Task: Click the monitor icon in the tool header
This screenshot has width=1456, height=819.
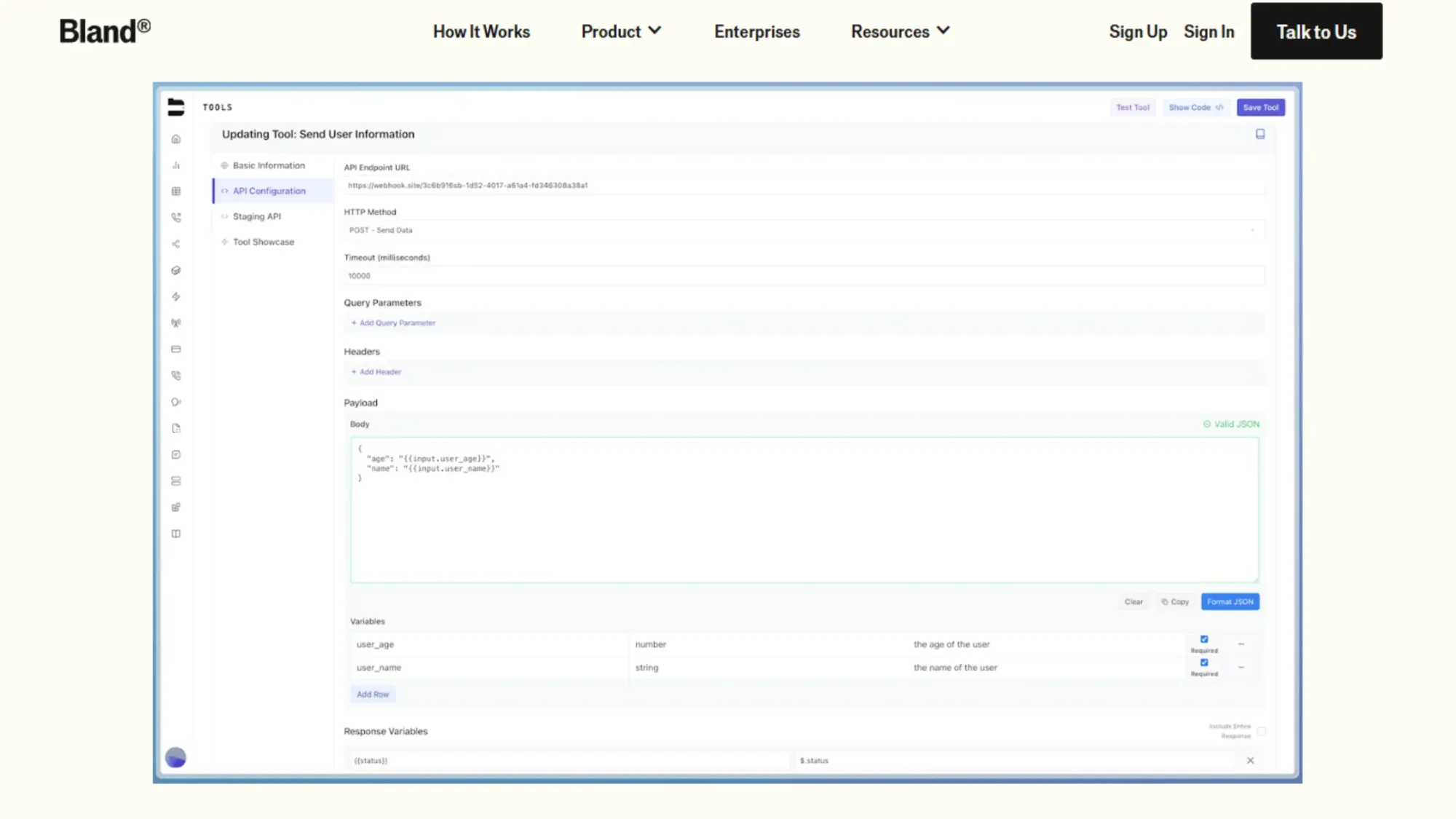Action: point(1260,134)
